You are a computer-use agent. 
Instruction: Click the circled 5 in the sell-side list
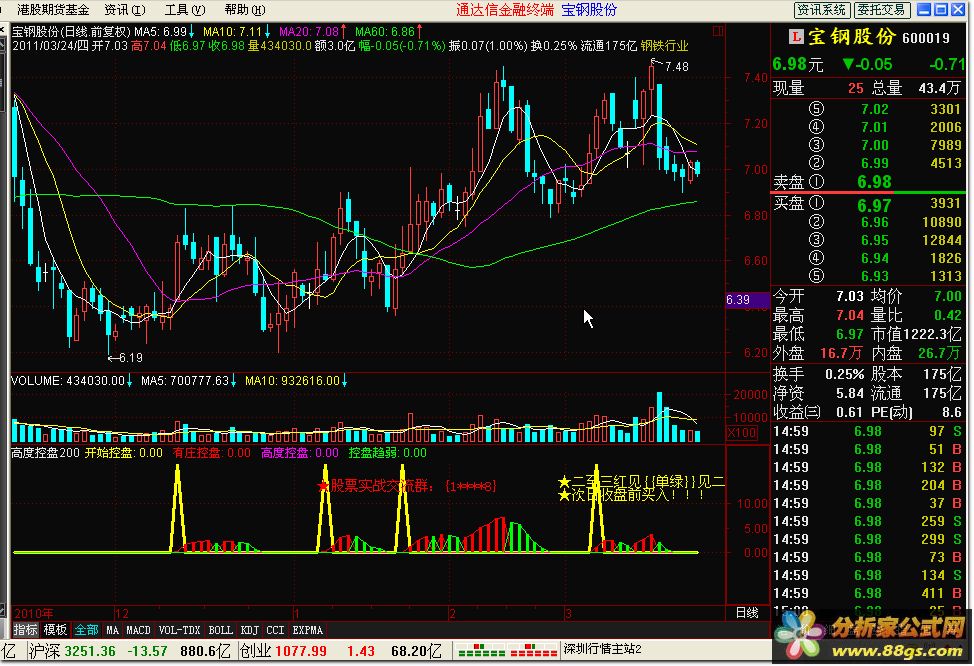click(x=816, y=109)
